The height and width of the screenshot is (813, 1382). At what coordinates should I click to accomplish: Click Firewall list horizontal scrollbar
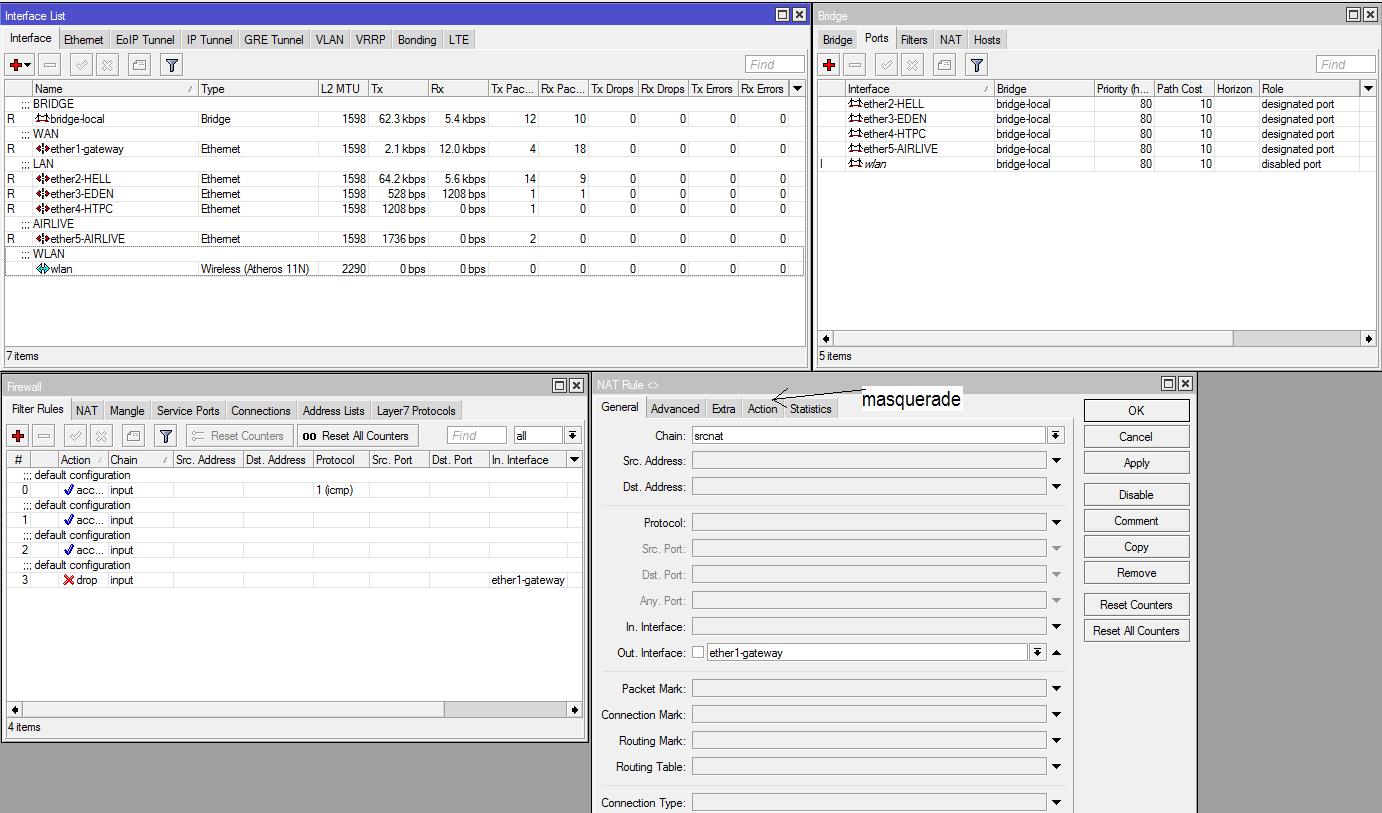point(294,710)
